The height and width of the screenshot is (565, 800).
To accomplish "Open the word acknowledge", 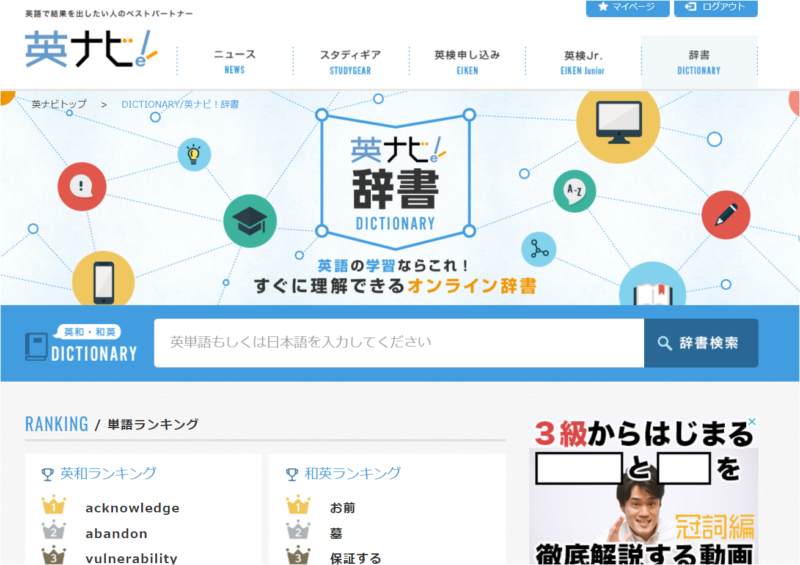I will 132,508.
